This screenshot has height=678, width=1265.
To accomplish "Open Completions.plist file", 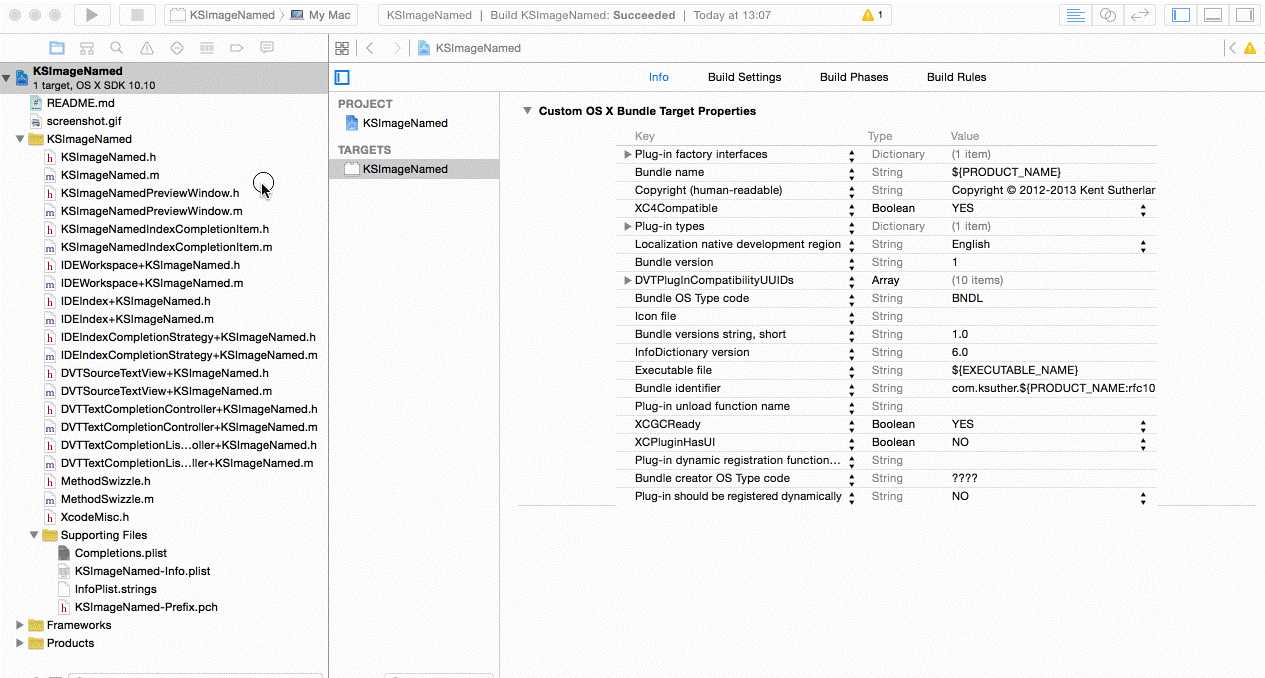I will tap(120, 553).
